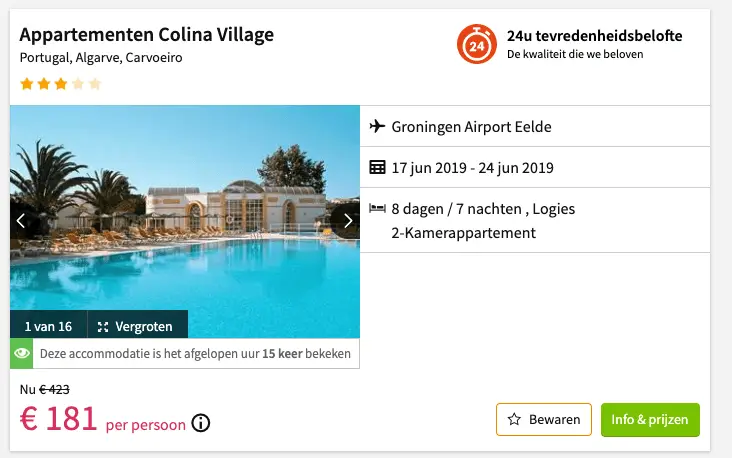The height and width of the screenshot is (458, 732).
Task: Click the orange 24u stopwatch icon
Action: 477,44
